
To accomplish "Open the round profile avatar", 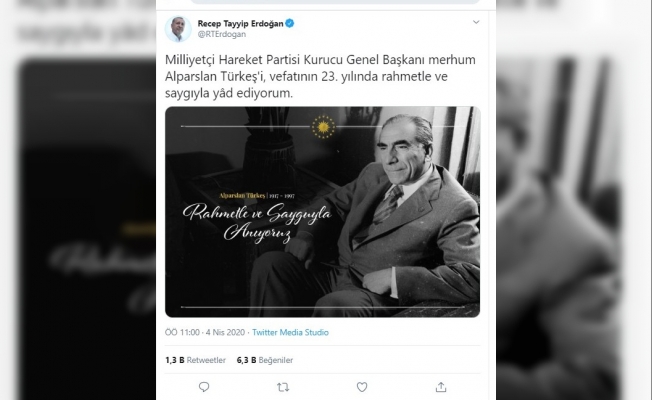I will tap(178, 29).
